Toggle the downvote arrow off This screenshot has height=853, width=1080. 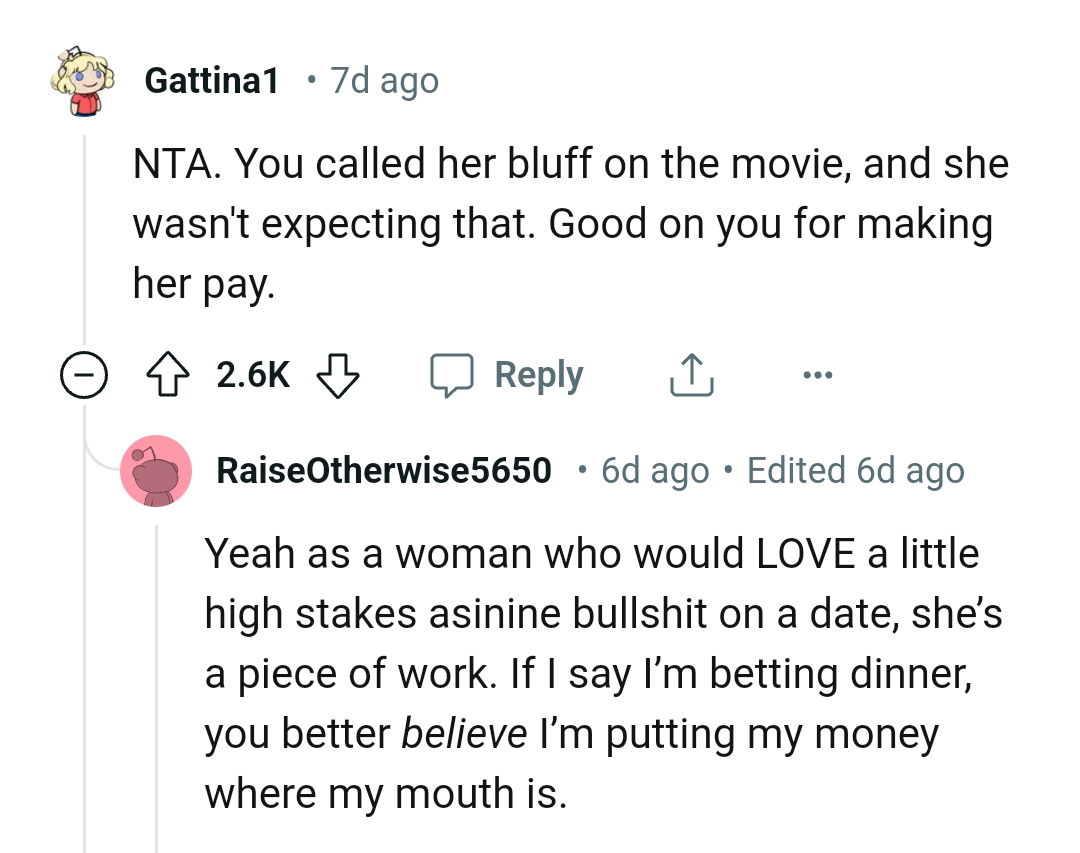[338, 377]
